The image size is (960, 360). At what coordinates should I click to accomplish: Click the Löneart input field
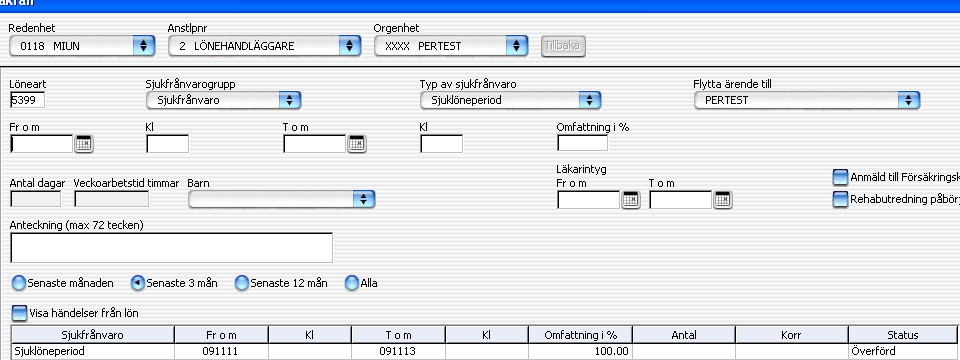click(x=28, y=100)
